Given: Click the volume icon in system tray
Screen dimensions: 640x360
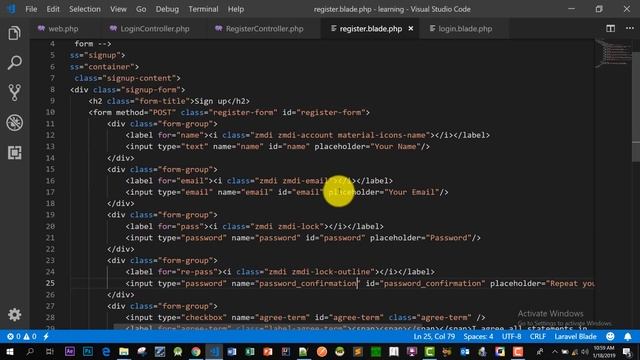Looking at the screenshot, I should click(584, 351).
